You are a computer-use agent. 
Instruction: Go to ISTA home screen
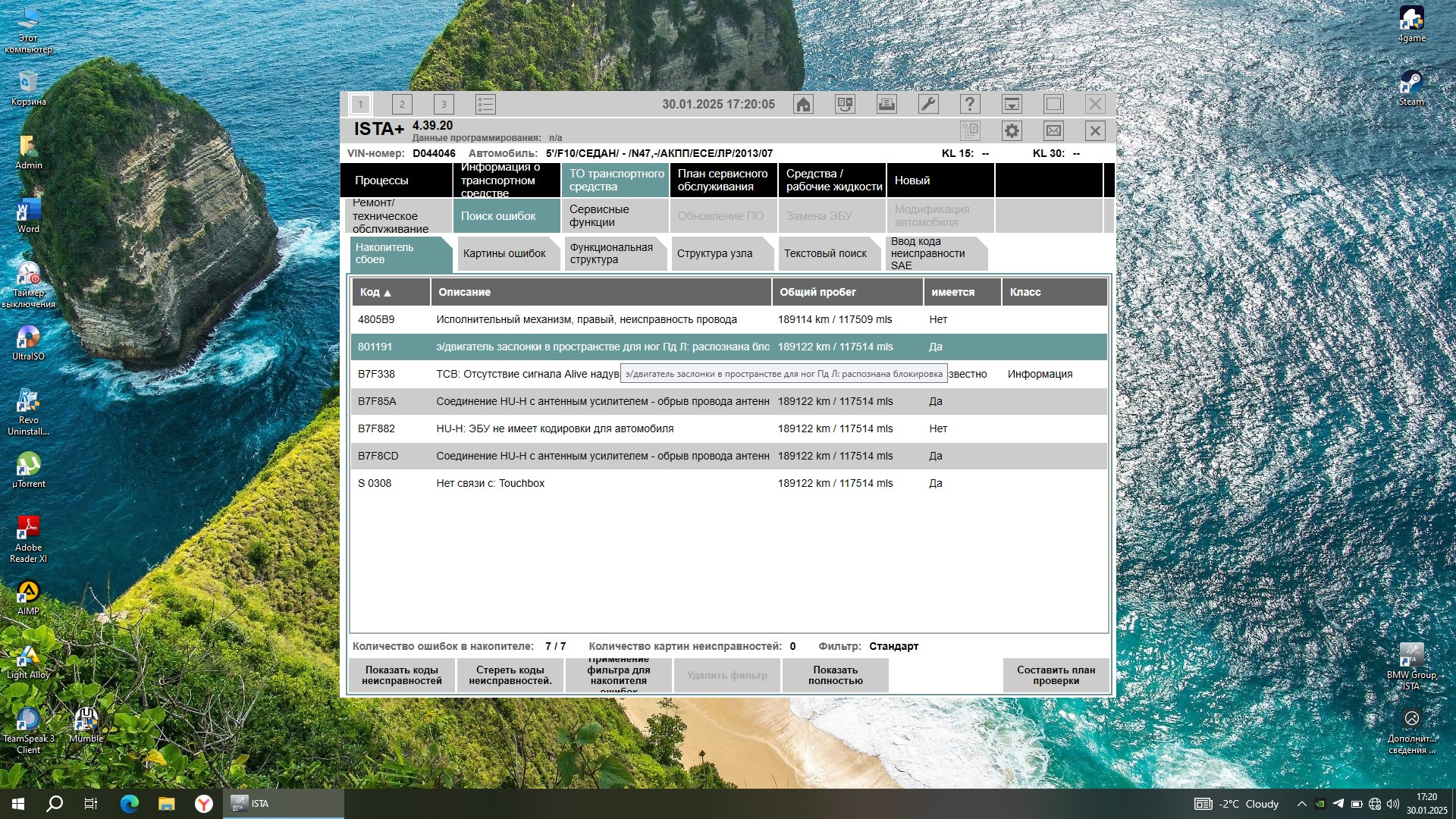803,104
